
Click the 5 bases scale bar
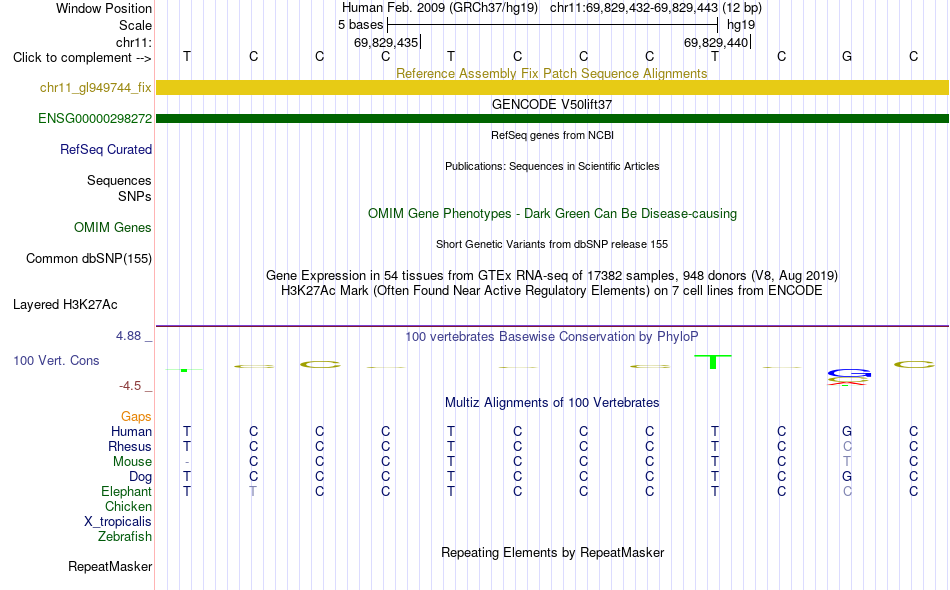coord(552,25)
